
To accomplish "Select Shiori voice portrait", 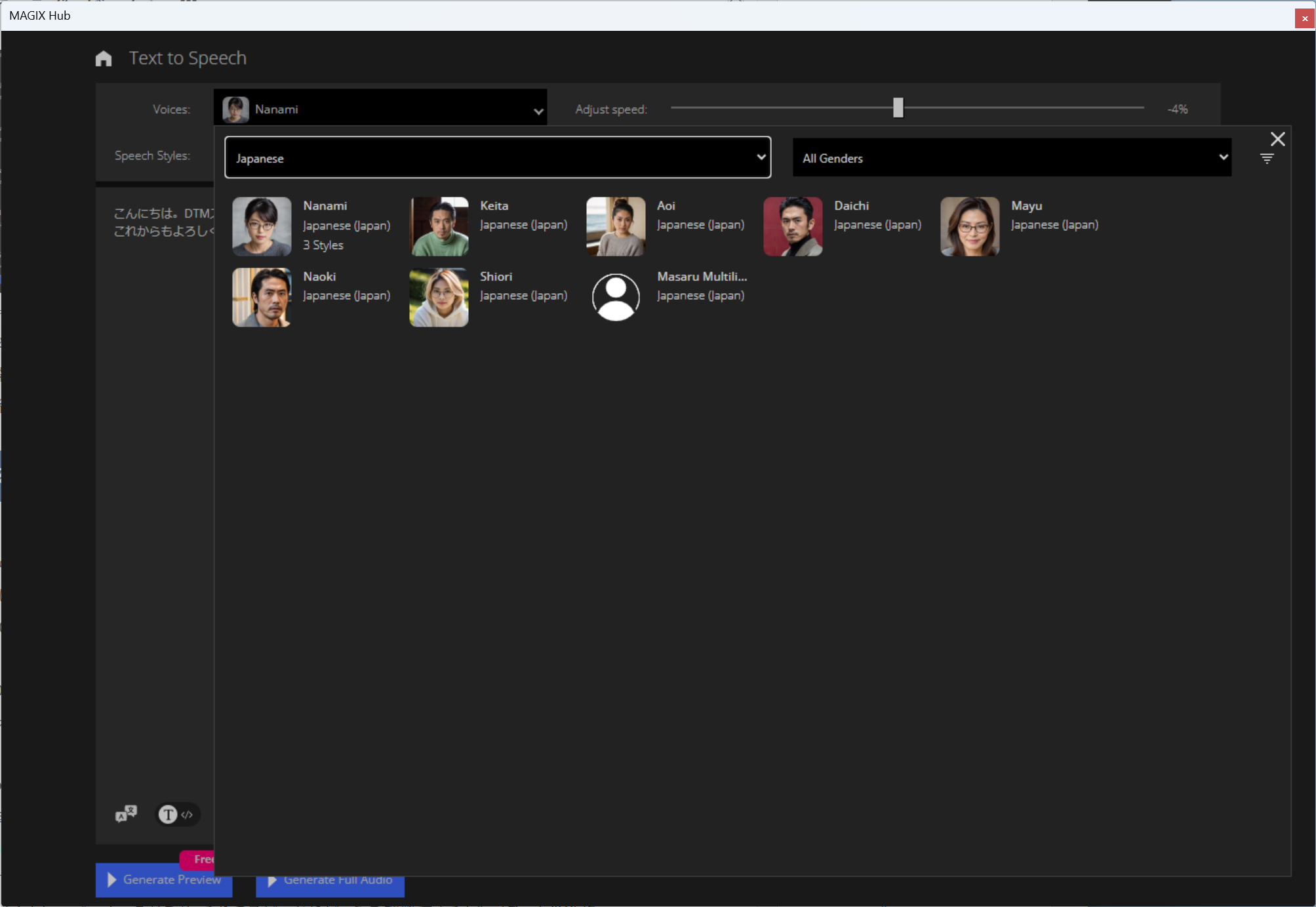I will point(439,297).
